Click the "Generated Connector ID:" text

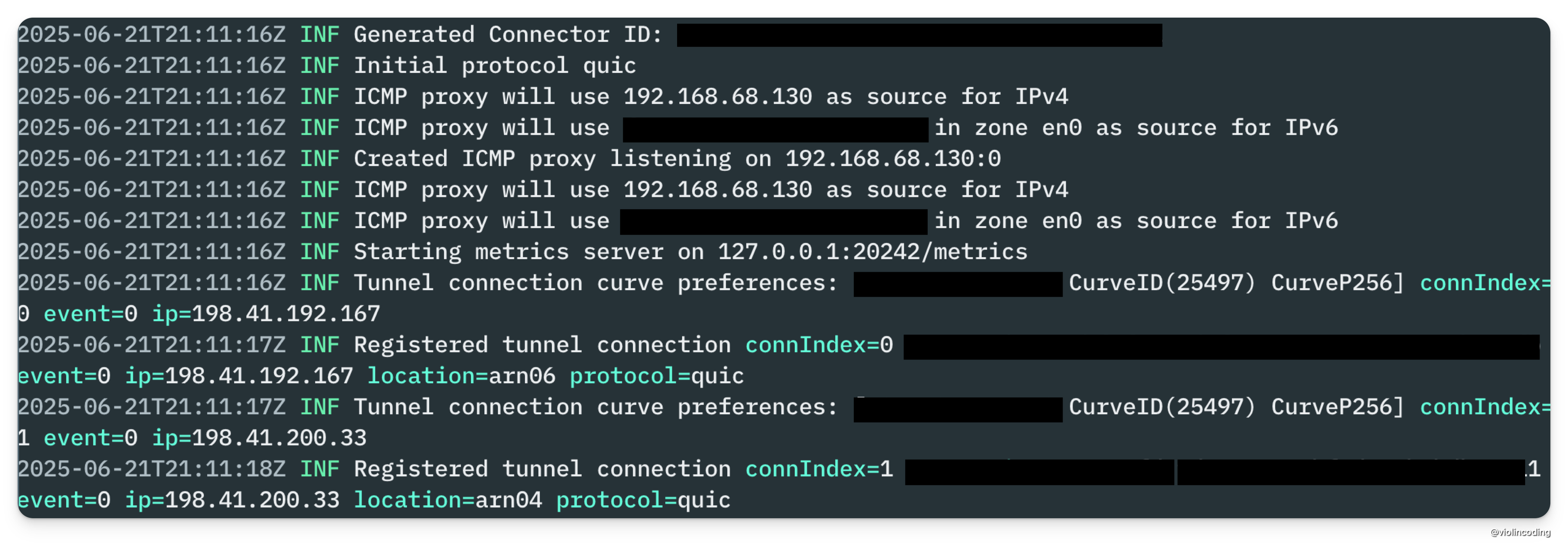tap(508, 34)
